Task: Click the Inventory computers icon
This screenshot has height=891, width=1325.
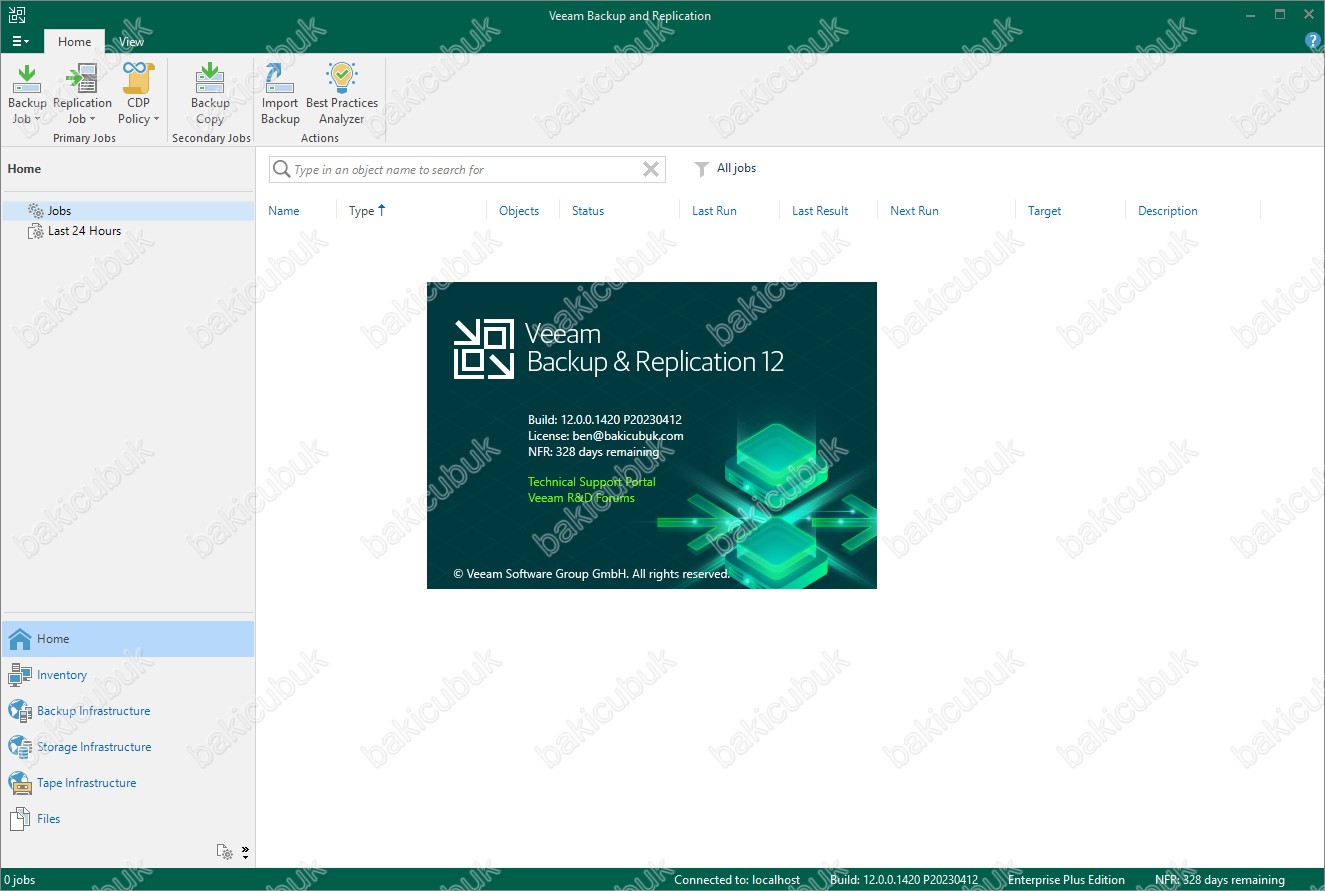Action: tap(20, 675)
